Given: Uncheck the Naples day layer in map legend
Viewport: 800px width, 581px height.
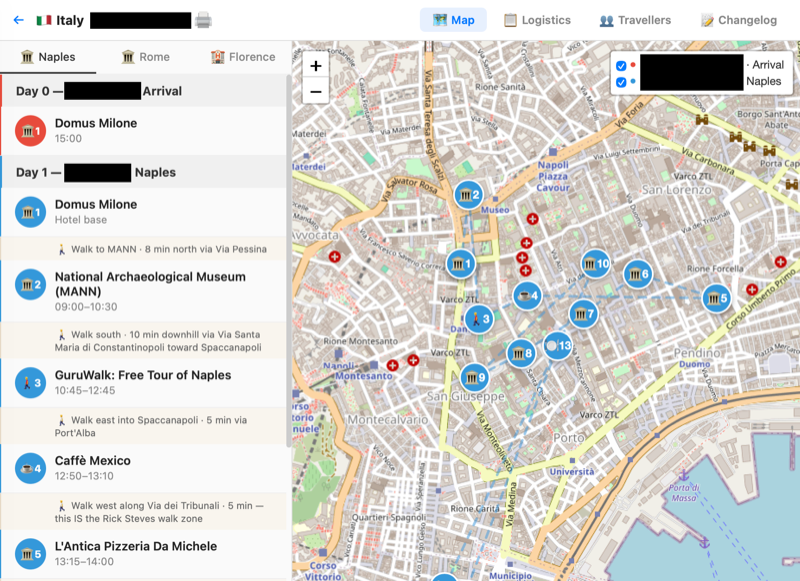Looking at the screenshot, I should 621,82.
